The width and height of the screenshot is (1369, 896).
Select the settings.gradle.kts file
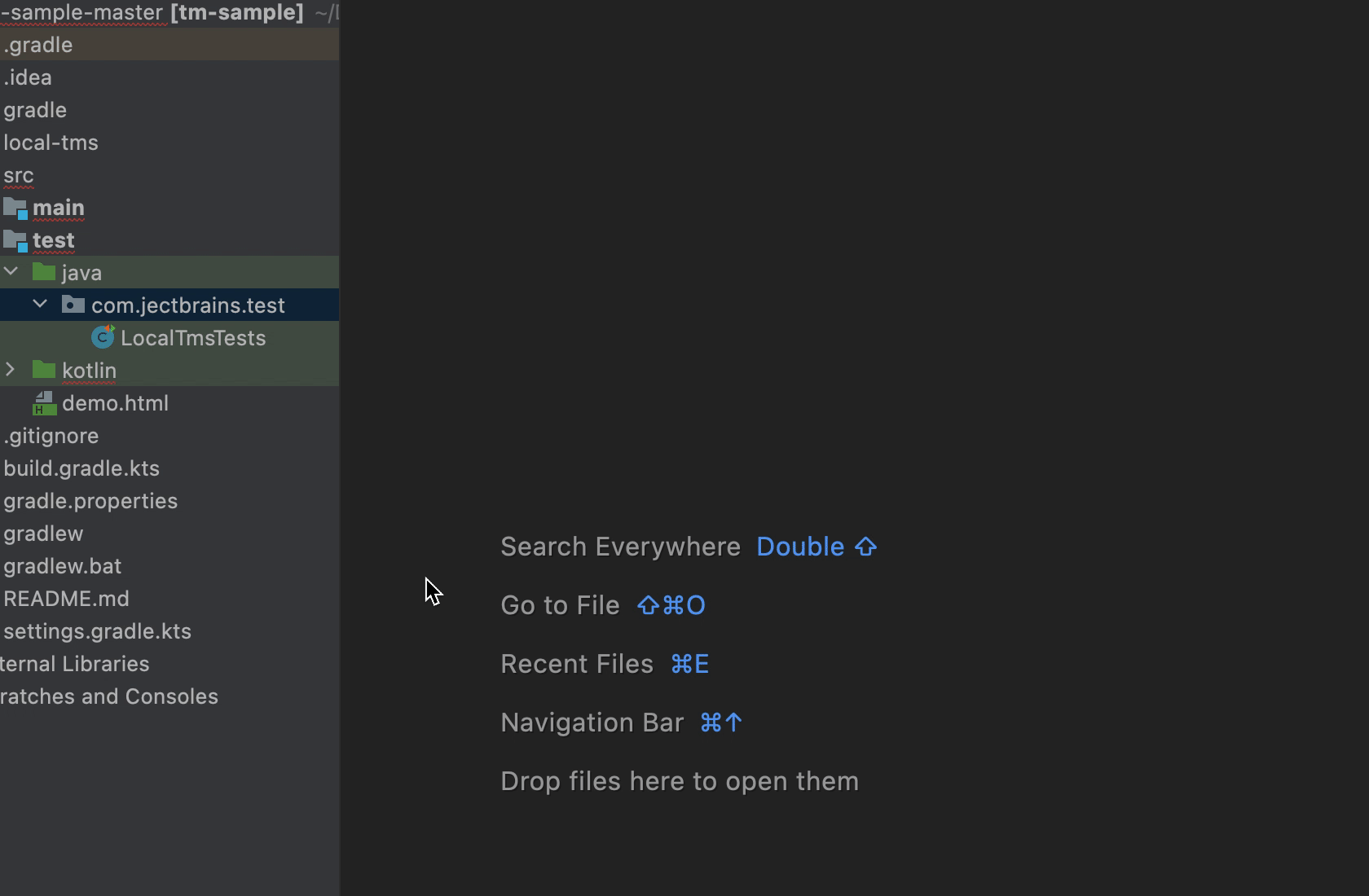(x=97, y=631)
